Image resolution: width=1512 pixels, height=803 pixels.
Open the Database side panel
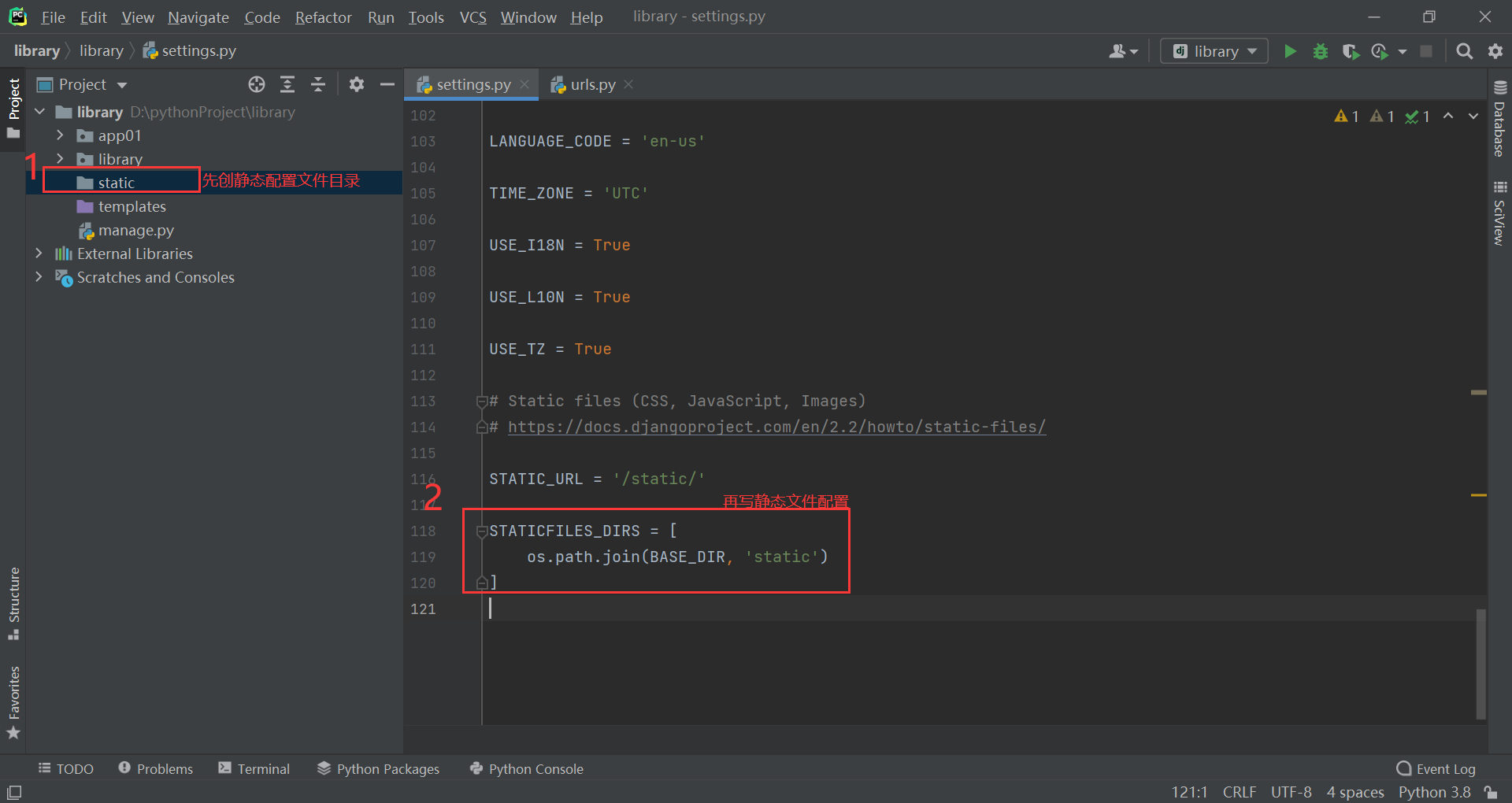[1499, 119]
